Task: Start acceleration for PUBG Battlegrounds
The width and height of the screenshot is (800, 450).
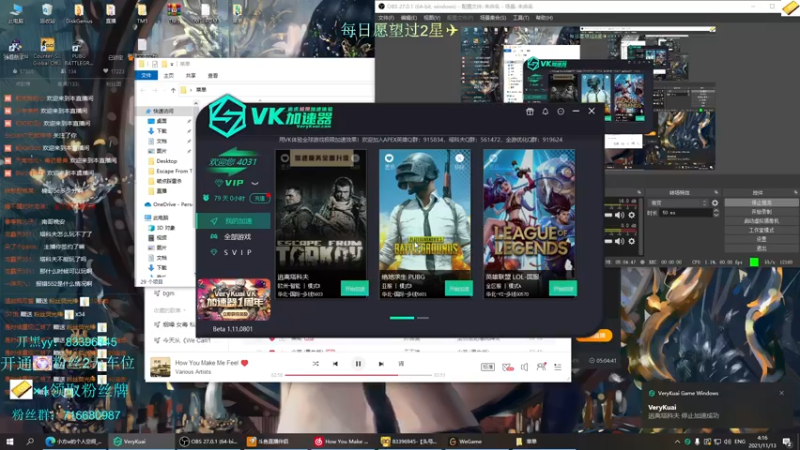Action: pyautogui.click(x=459, y=289)
